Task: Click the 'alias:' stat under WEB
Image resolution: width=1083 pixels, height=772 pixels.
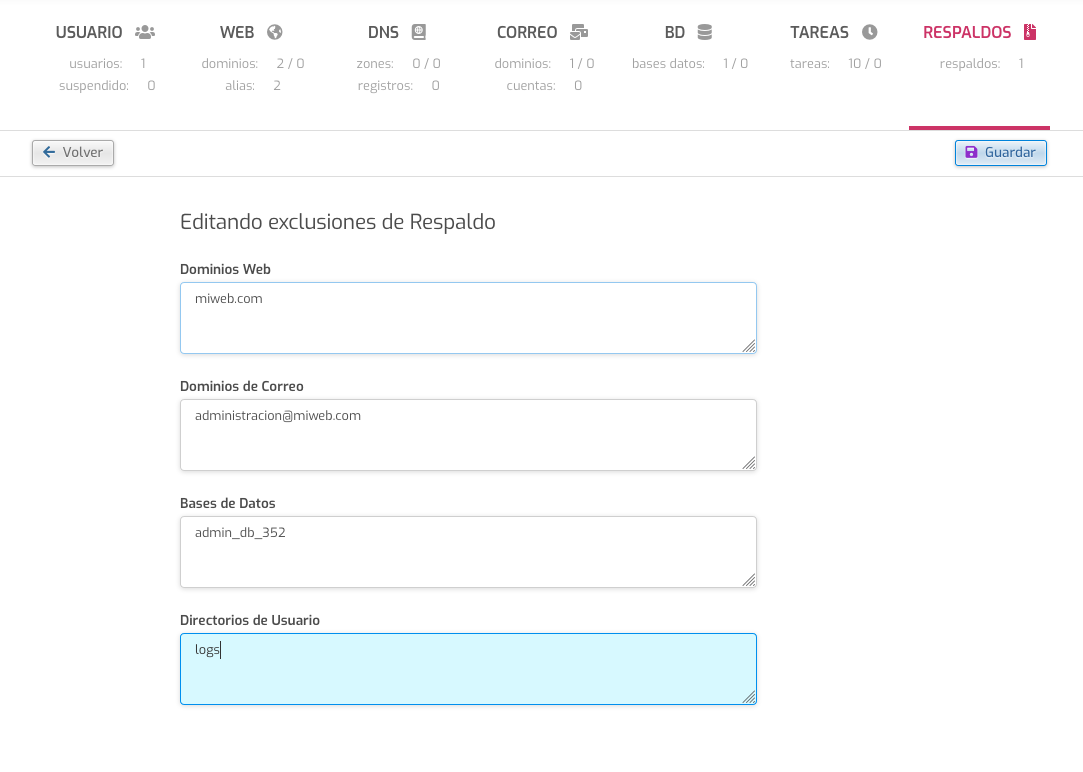Action: point(253,86)
